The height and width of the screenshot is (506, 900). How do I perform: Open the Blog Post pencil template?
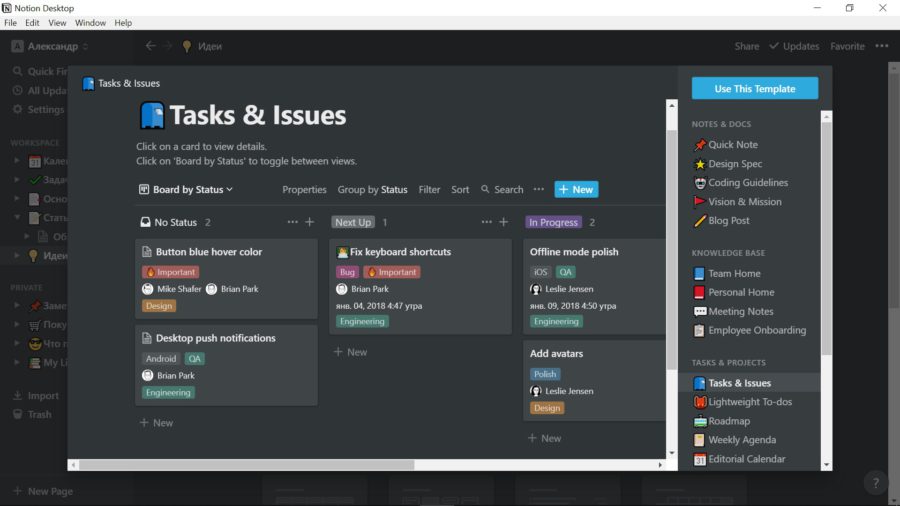click(721, 220)
